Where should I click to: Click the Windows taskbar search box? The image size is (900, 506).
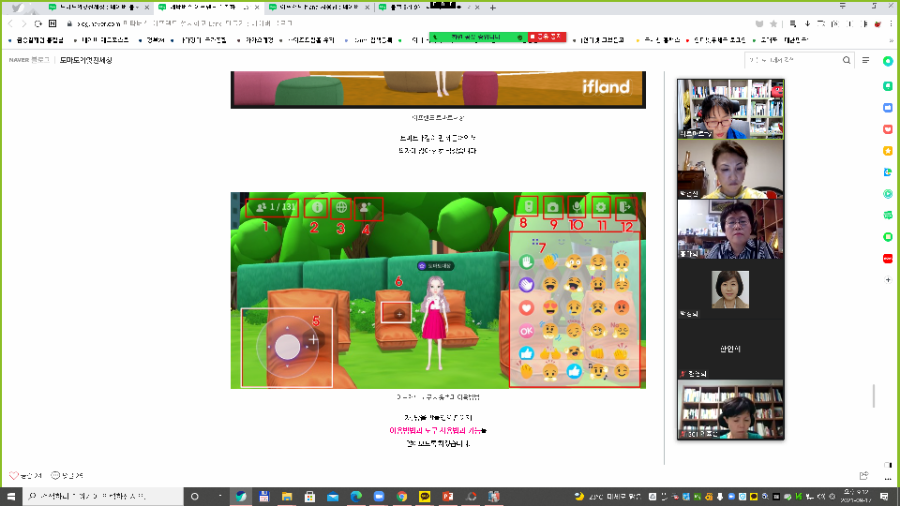103,496
